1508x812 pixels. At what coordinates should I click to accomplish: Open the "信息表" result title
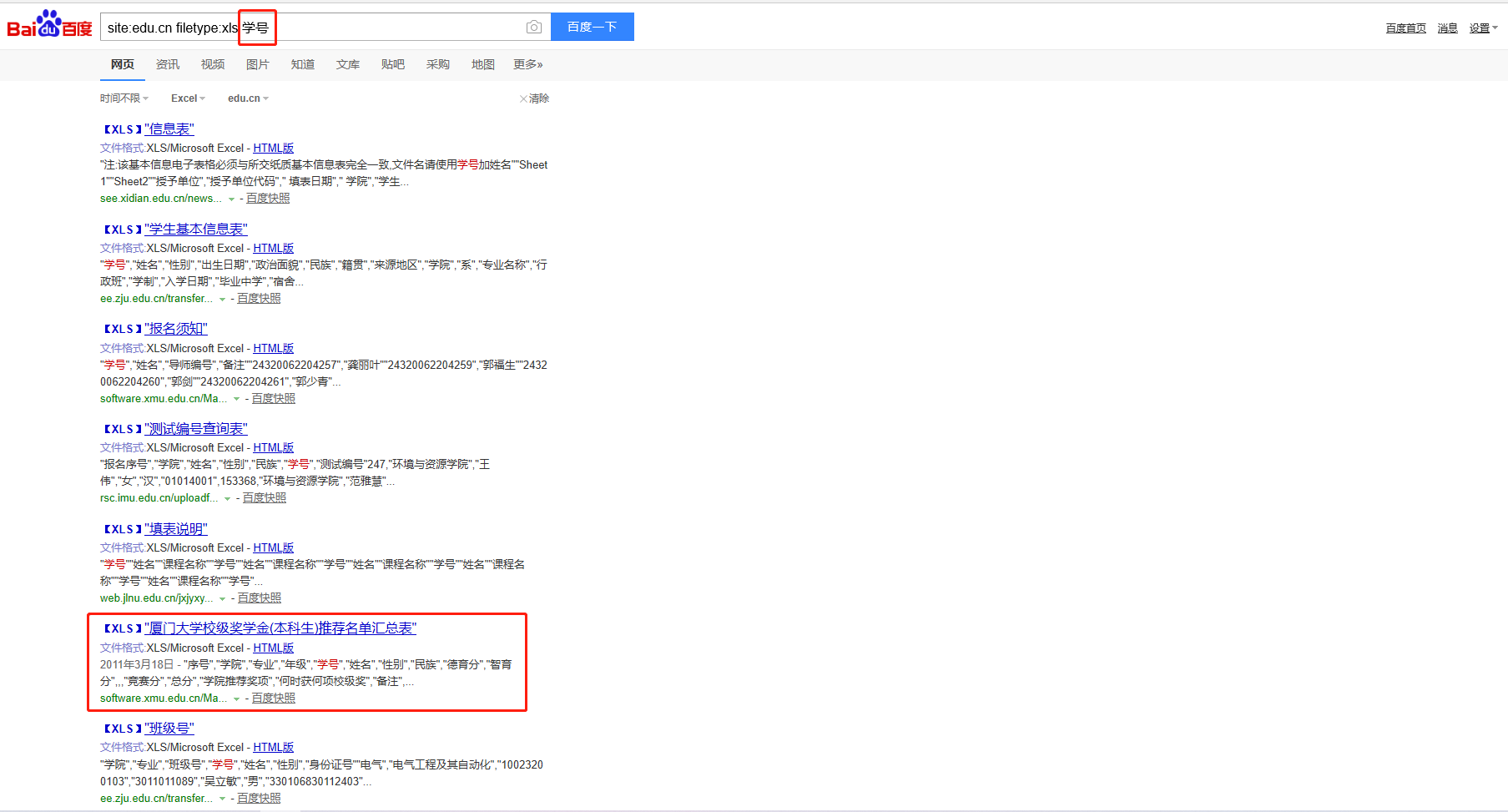coord(169,129)
